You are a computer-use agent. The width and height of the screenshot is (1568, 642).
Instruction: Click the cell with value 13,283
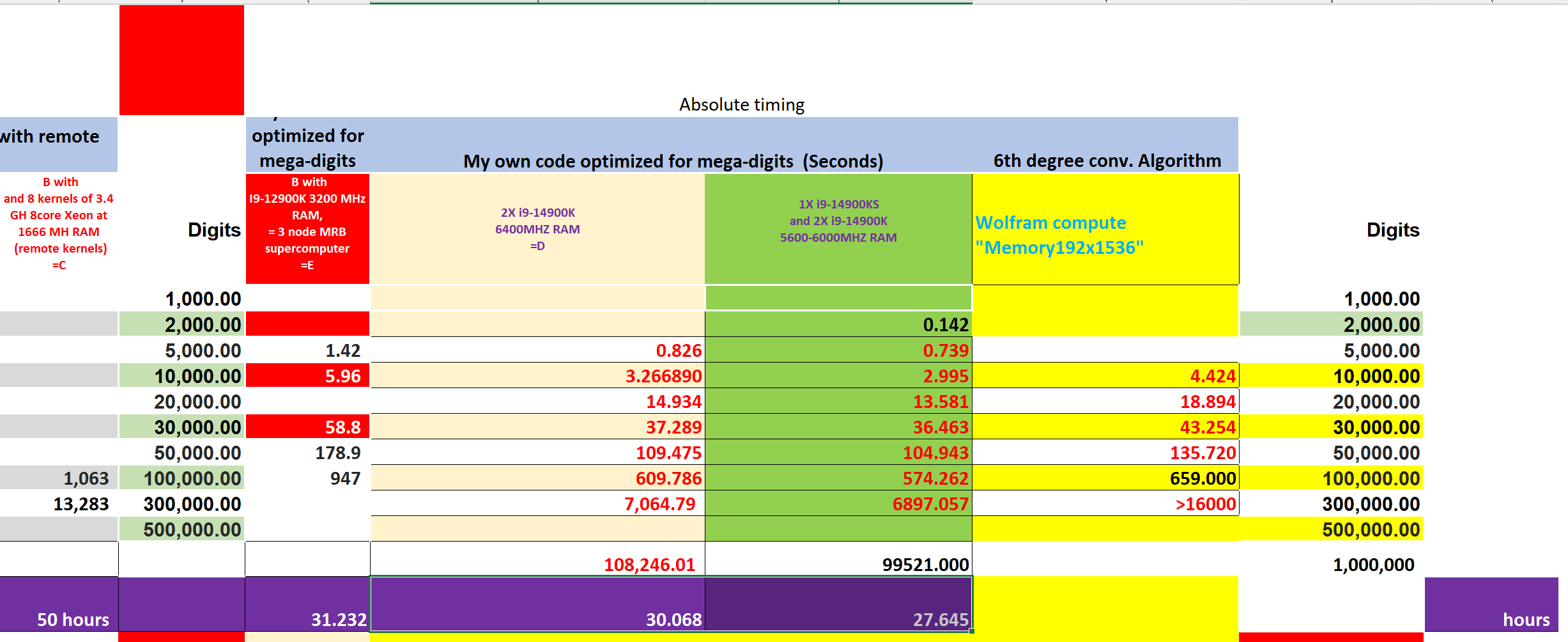(x=59, y=503)
